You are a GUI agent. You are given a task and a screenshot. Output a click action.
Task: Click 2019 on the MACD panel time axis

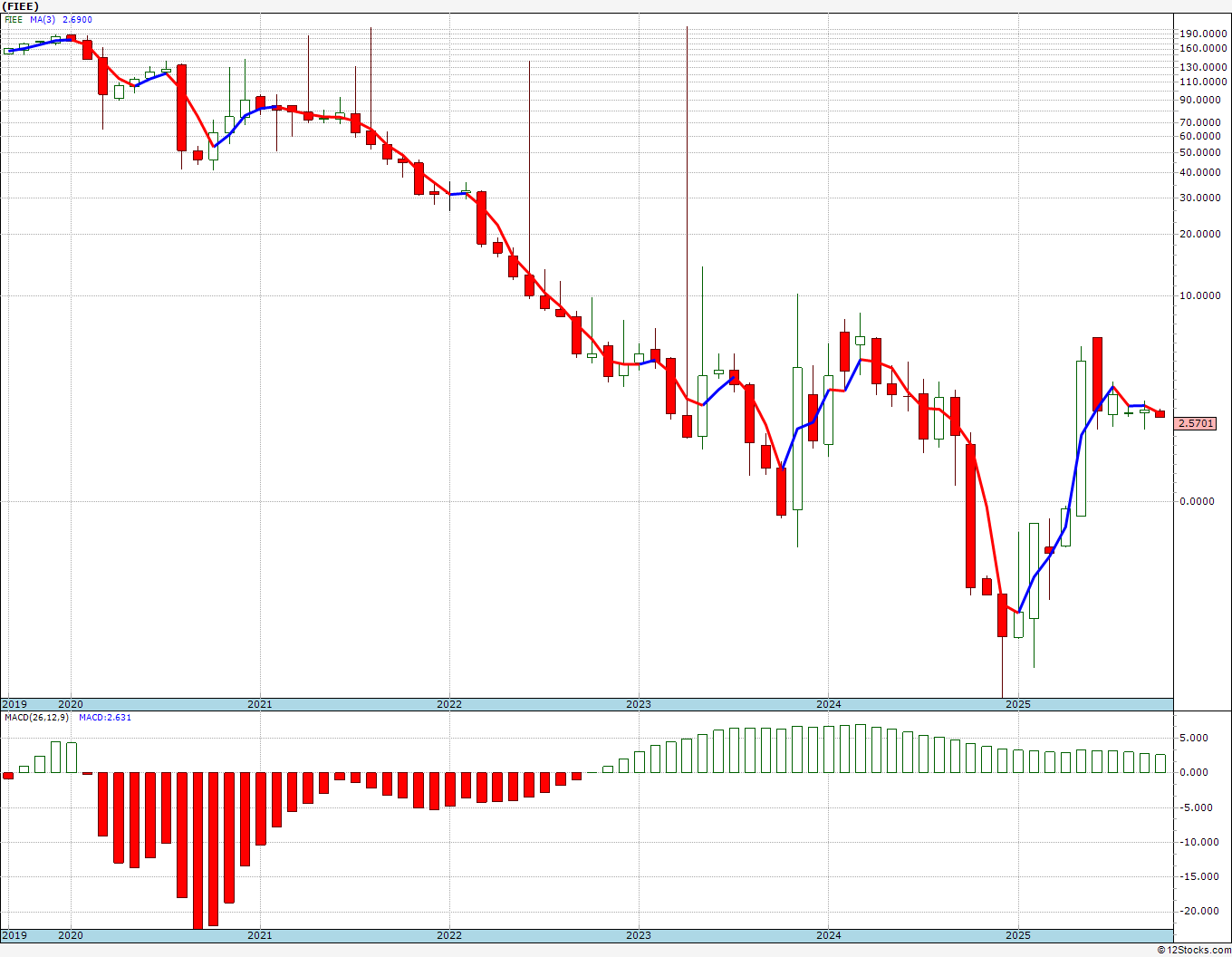point(14,935)
